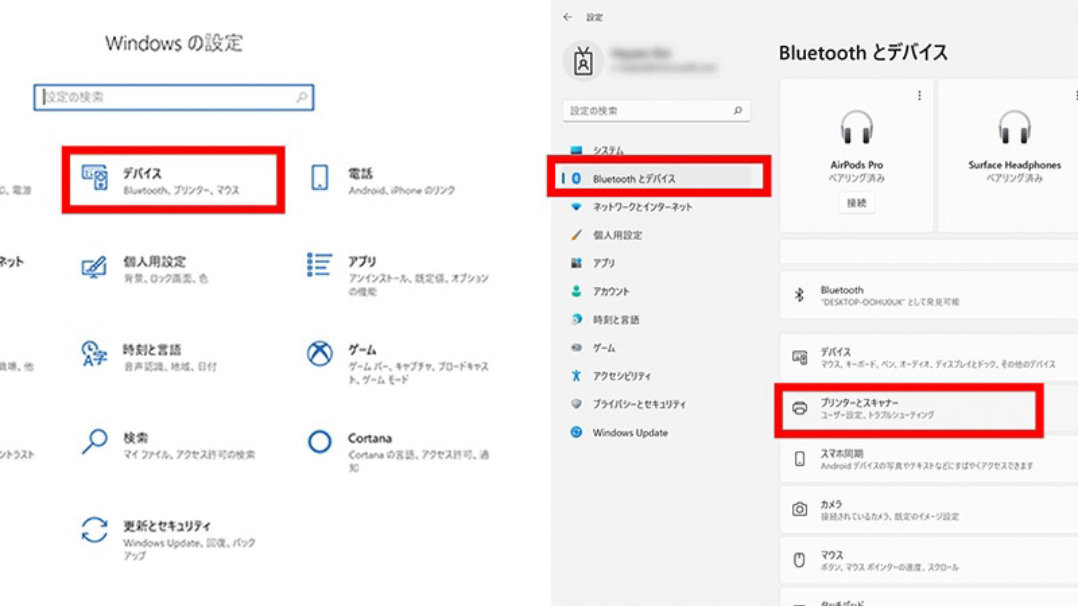
Task: Open the デバイス settings tile icon
Action: tap(95, 177)
